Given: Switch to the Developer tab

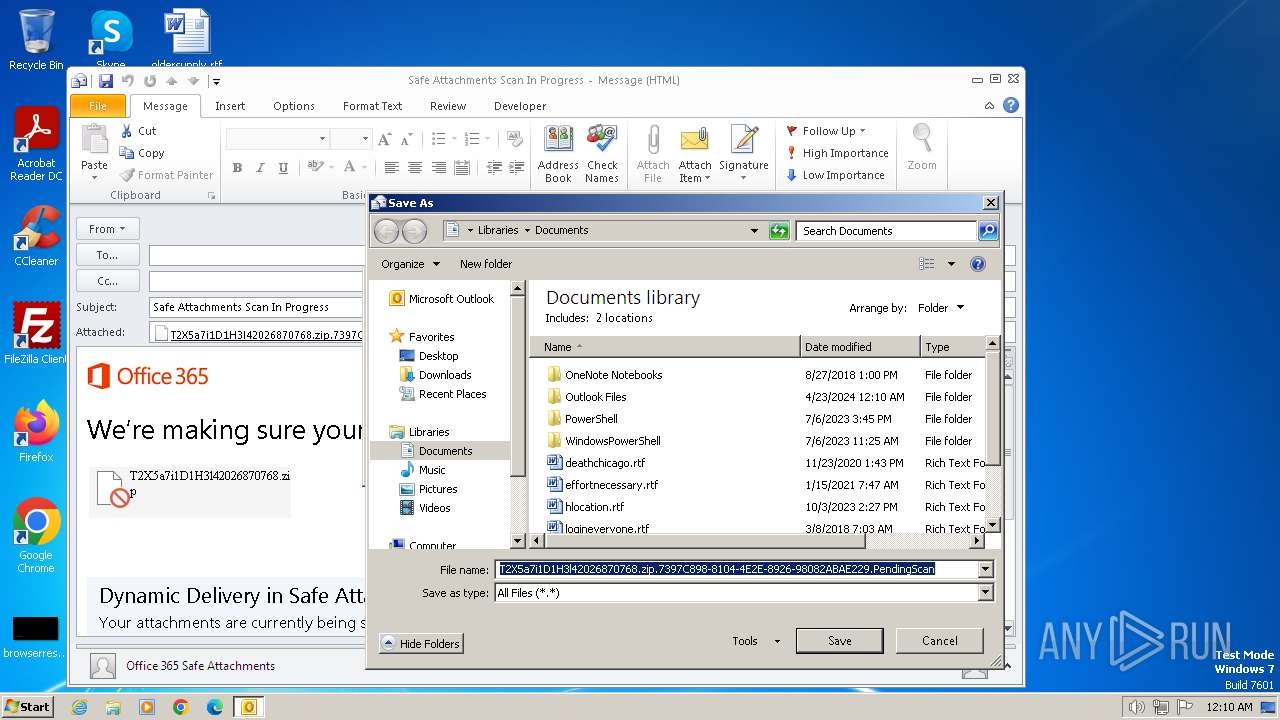Looking at the screenshot, I should (520, 106).
